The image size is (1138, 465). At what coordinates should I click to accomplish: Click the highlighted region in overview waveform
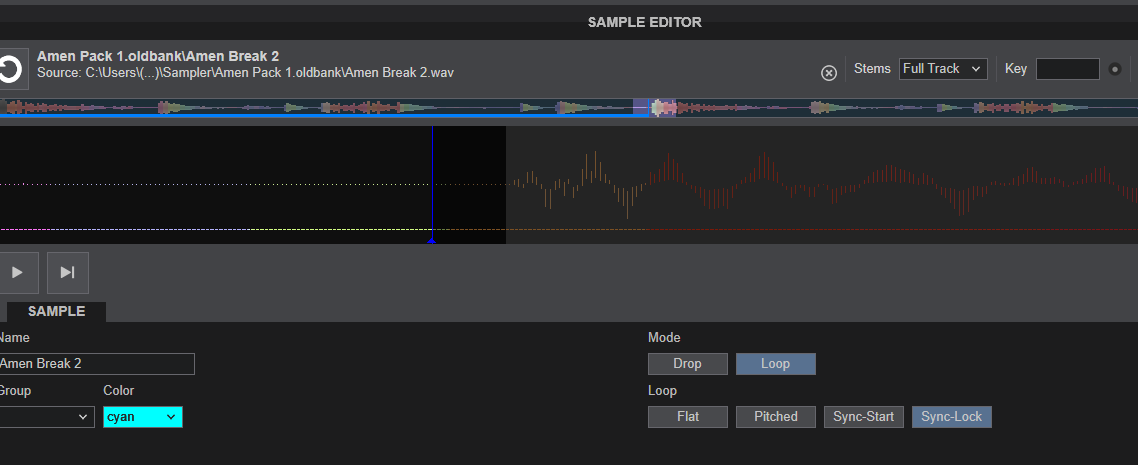(655, 108)
